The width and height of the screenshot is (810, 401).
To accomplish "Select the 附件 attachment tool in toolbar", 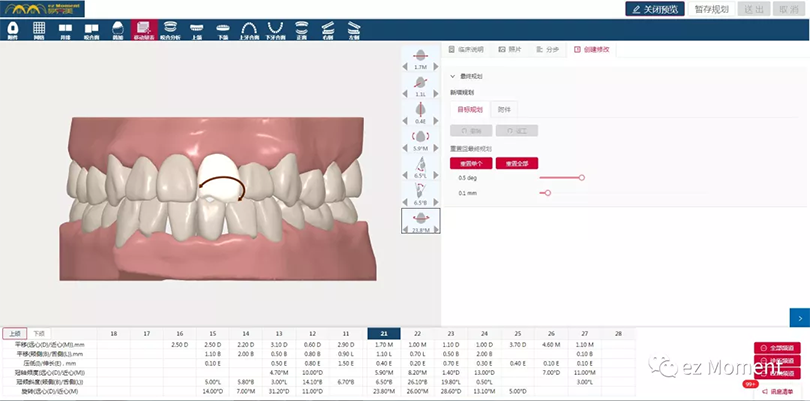I will [x=12, y=29].
